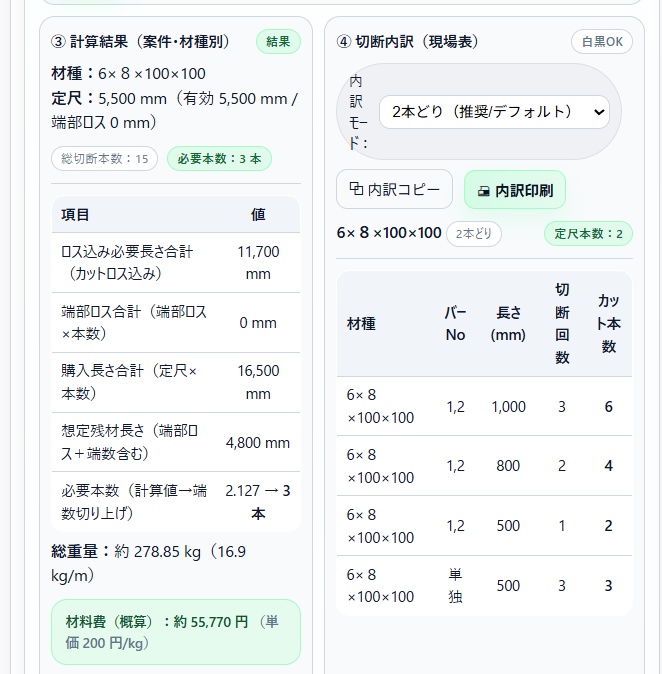Click the 800 length cell

click(x=508, y=466)
